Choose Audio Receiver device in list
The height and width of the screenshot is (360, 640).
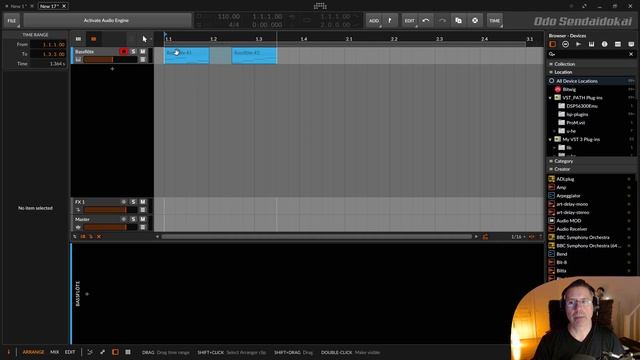click(591, 229)
